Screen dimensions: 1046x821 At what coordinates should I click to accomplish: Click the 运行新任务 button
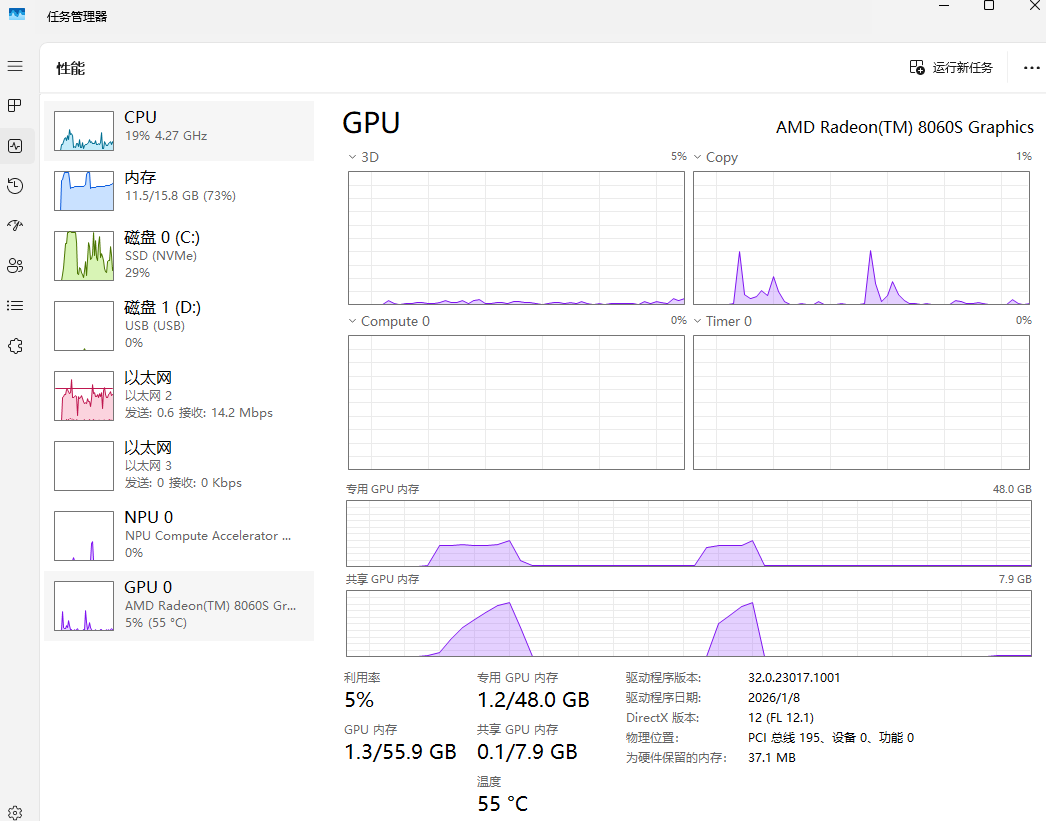(x=951, y=68)
